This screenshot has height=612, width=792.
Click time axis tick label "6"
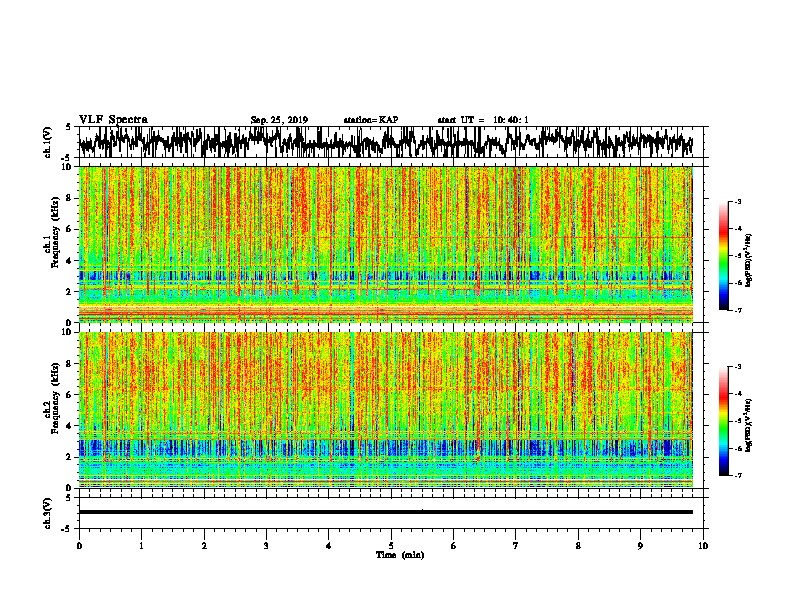pos(454,546)
